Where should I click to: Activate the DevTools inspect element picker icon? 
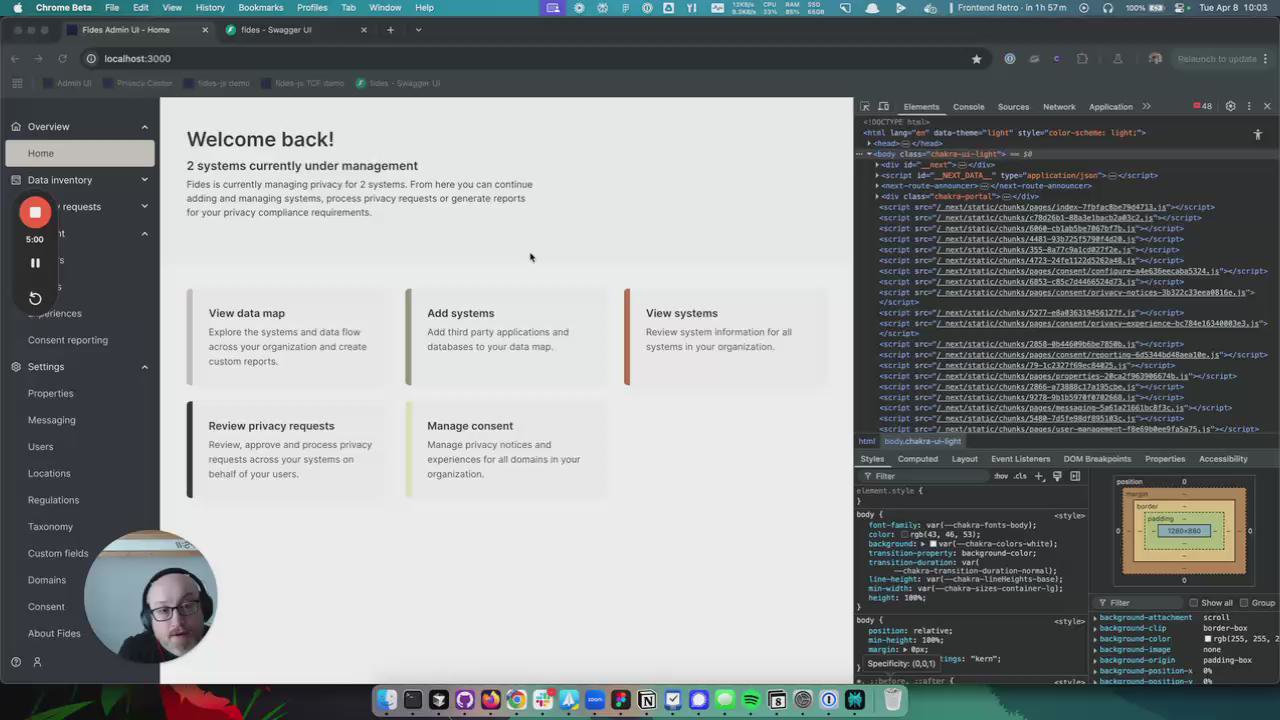(x=865, y=106)
